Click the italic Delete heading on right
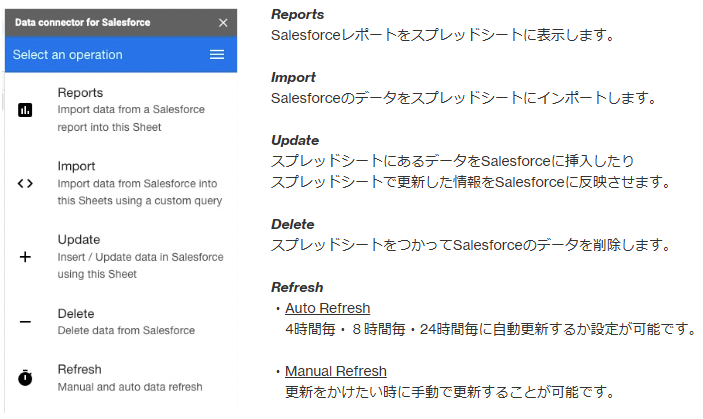The width and height of the screenshot is (703, 419). (x=293, y=224)
